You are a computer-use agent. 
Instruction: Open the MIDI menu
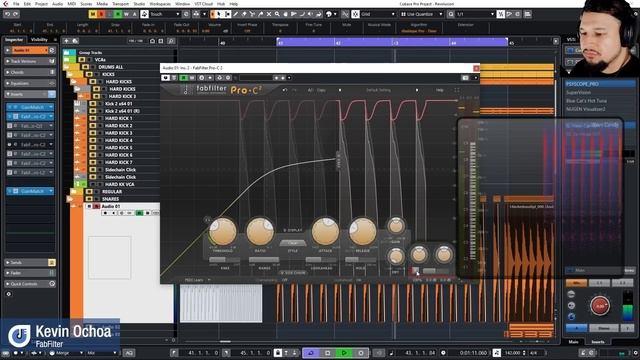pos(71,4)
